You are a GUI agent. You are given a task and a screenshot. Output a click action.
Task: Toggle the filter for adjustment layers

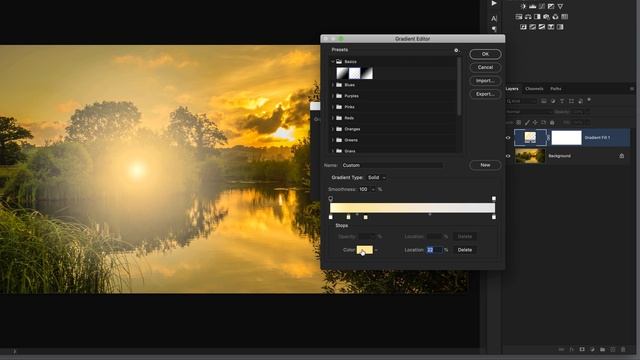(553, 101)
